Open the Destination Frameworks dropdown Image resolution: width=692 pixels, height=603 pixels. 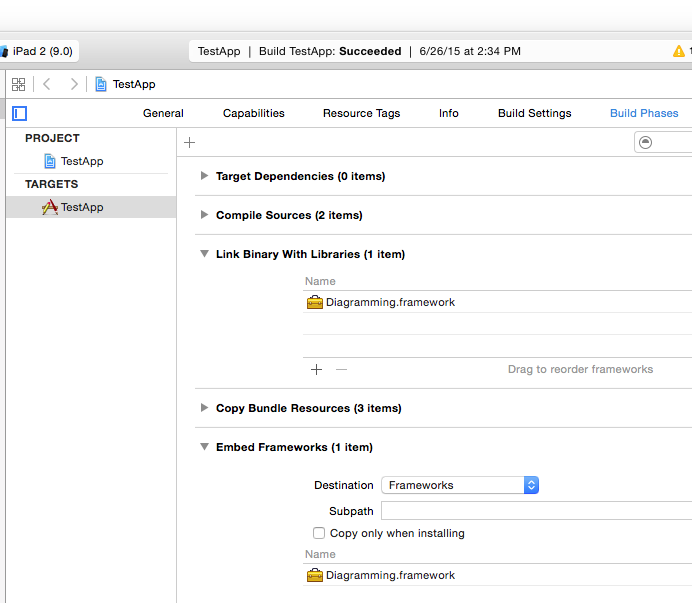click(460, 485)
